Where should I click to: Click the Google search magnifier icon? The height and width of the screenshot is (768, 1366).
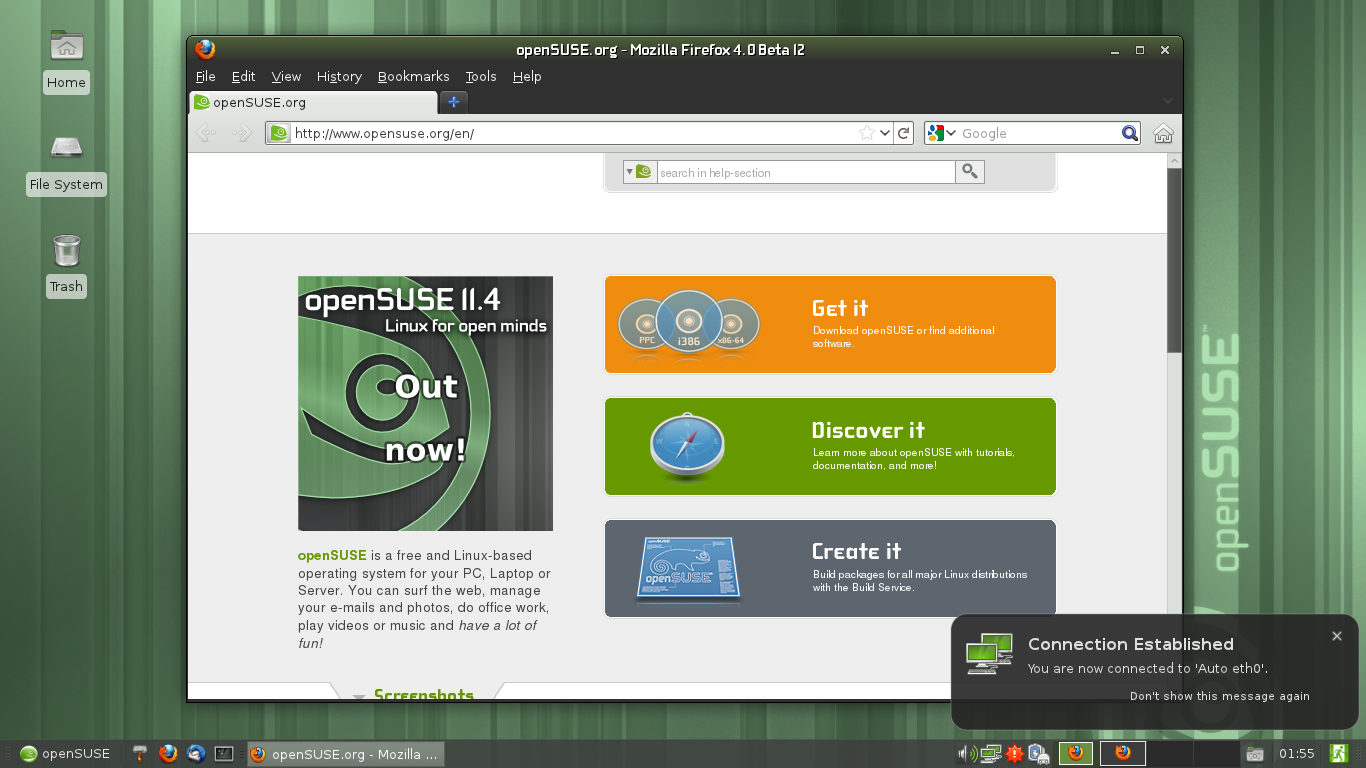coord(1129,133)
